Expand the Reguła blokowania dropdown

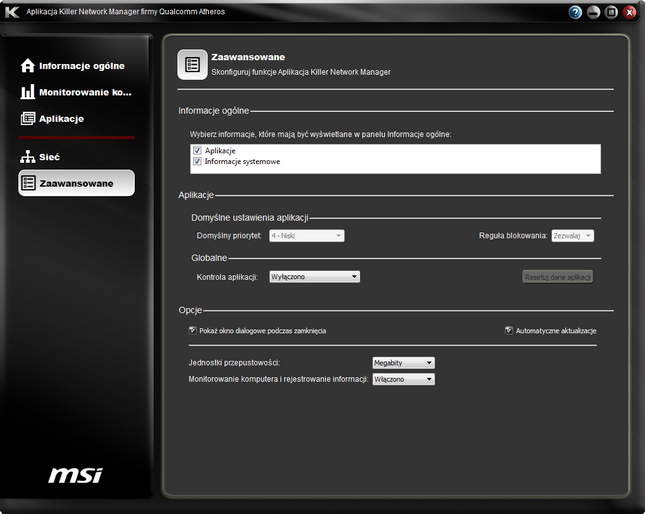572,235
